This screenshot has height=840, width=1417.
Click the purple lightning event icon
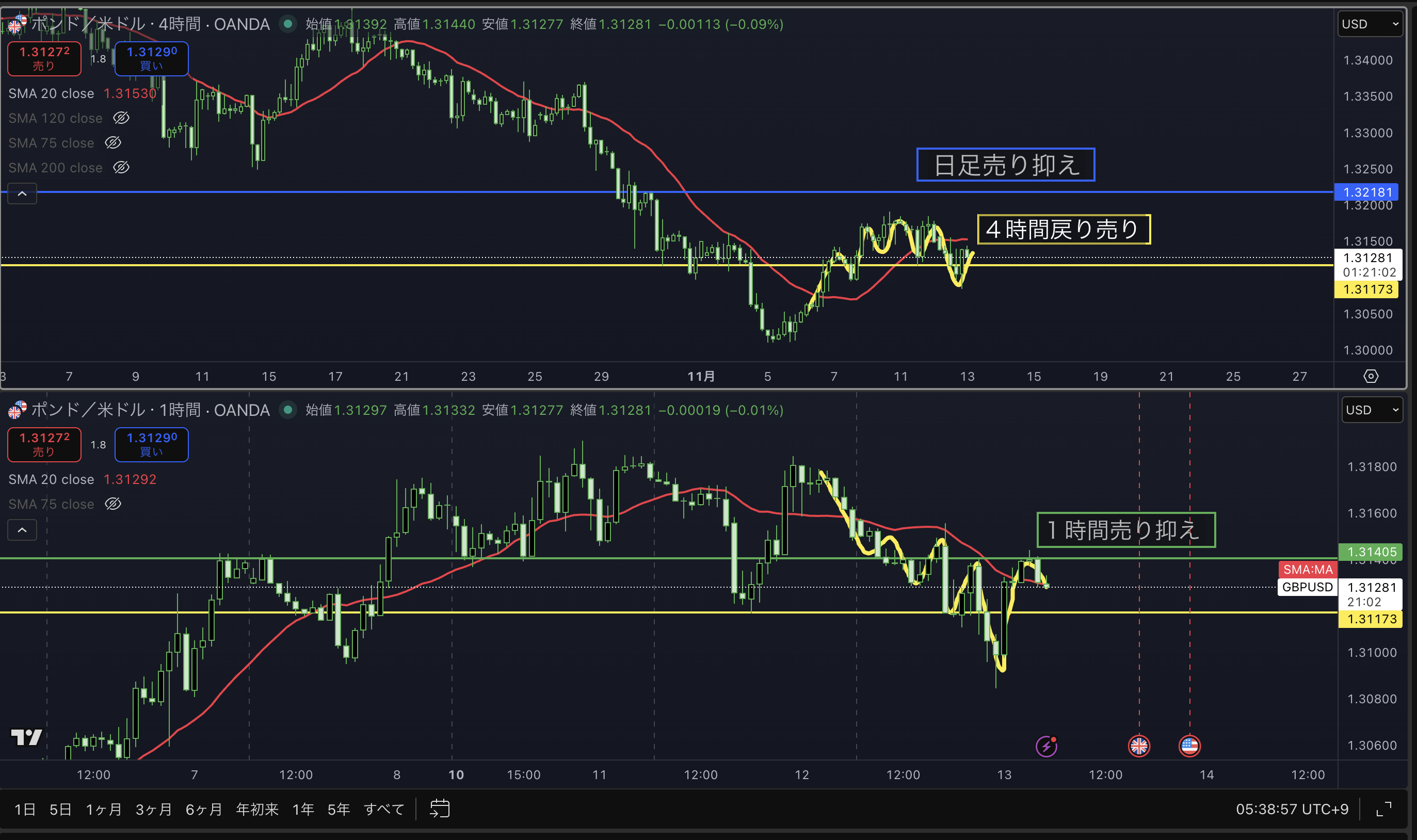point(1046,746)
